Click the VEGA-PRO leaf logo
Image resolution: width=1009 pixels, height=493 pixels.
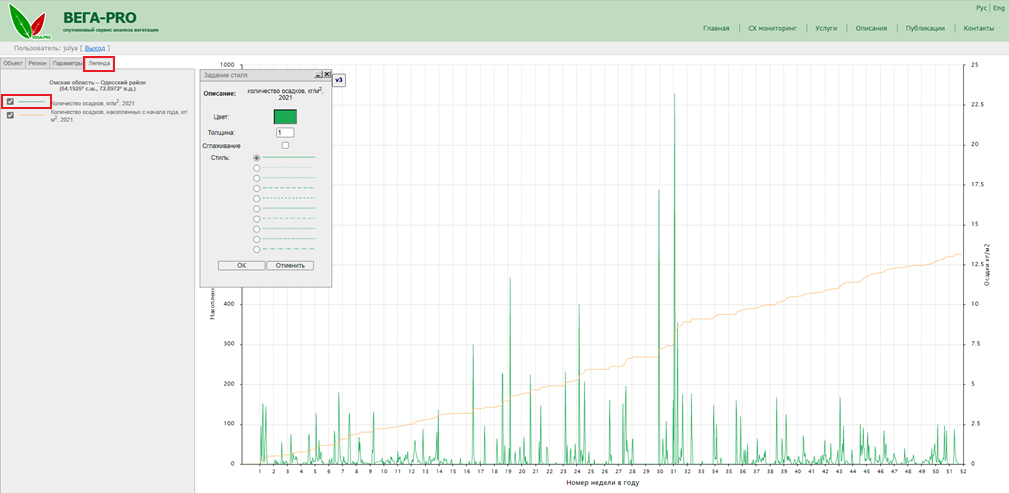point(26,23)
